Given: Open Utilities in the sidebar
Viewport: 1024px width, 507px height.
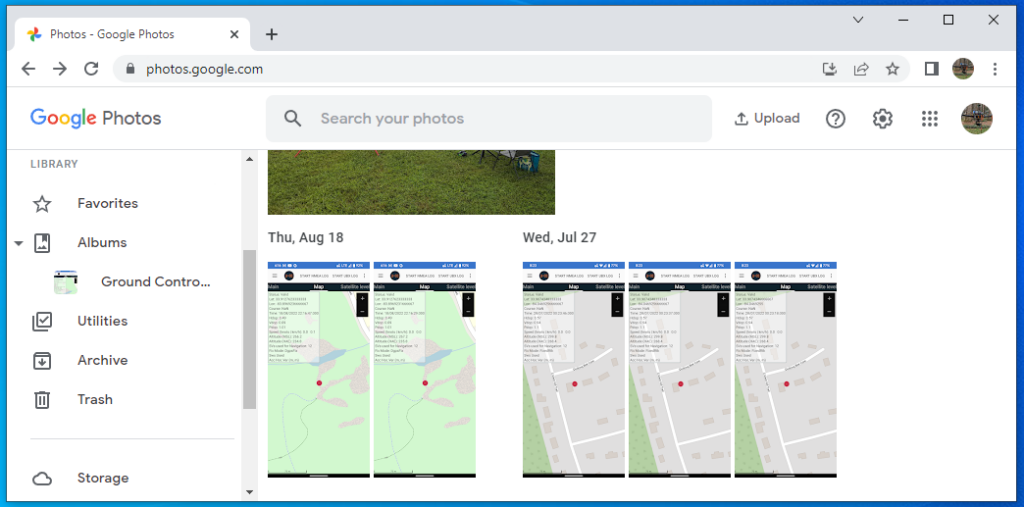Looking at the screenshot, I should (102, 321).
